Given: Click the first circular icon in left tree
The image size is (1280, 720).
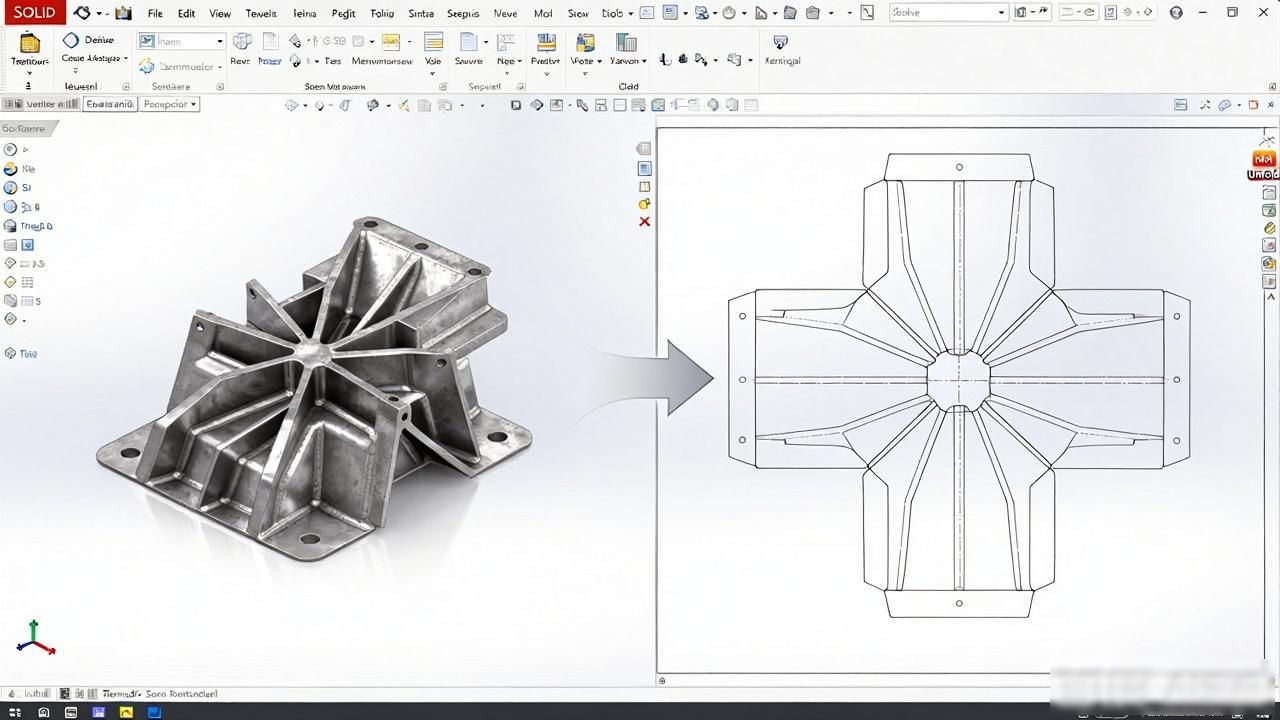Looking at the screenshot, I should coord(10,150).
